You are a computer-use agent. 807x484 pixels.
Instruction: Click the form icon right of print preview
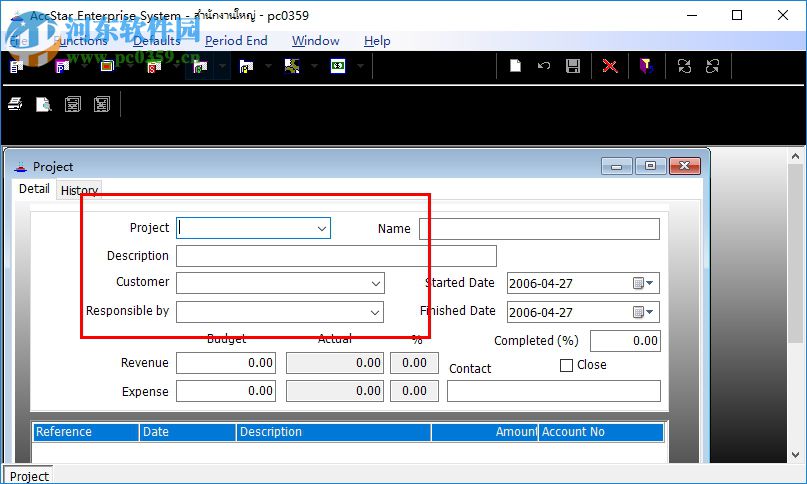coord(73,105)
